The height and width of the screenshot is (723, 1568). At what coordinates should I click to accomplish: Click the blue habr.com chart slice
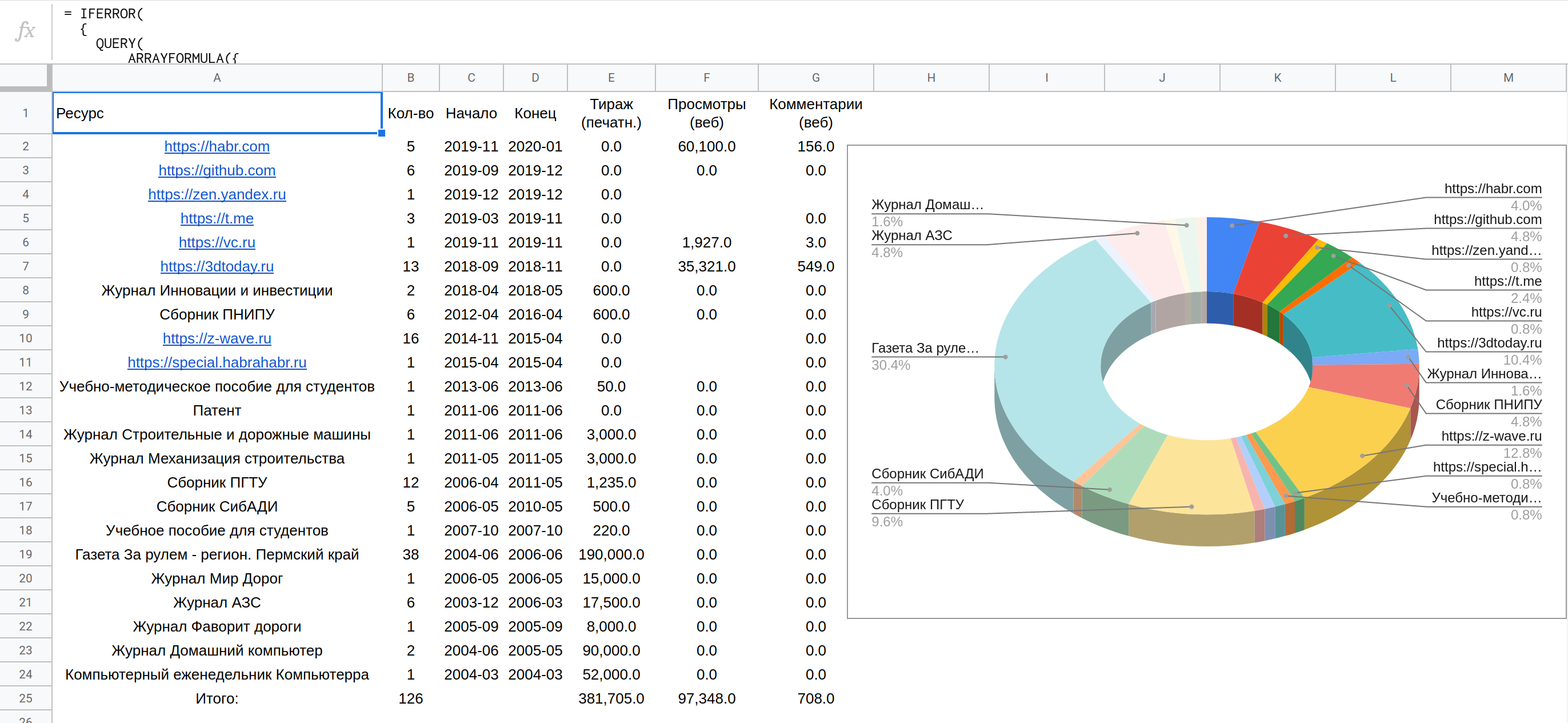click(x=1226, y=255)
